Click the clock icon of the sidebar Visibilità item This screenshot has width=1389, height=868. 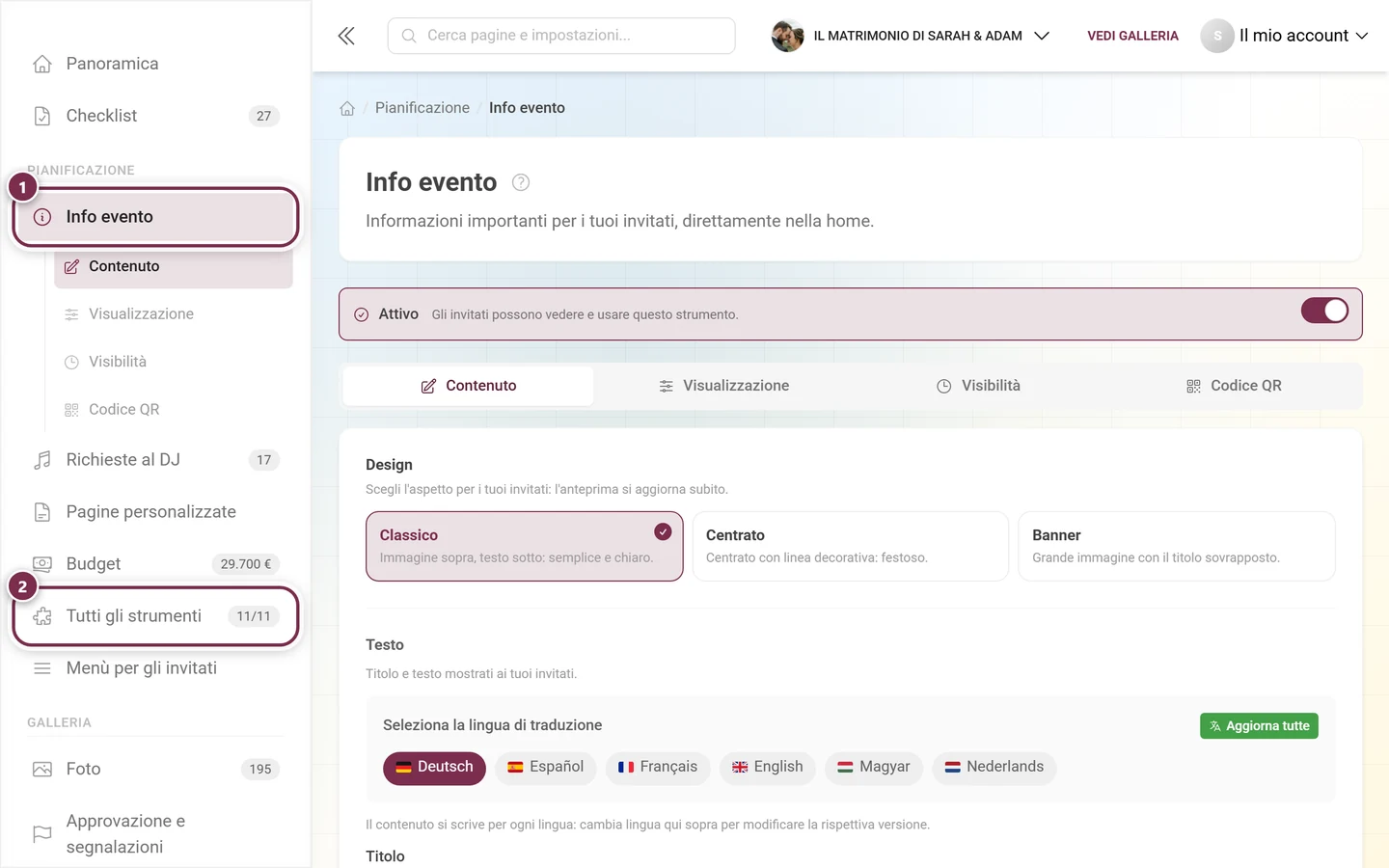pos(71,363)
